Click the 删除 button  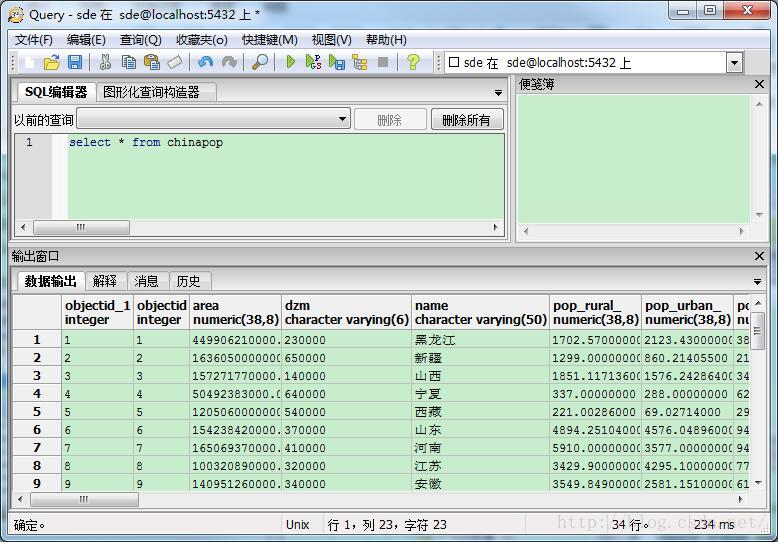(x=390, y=120)
